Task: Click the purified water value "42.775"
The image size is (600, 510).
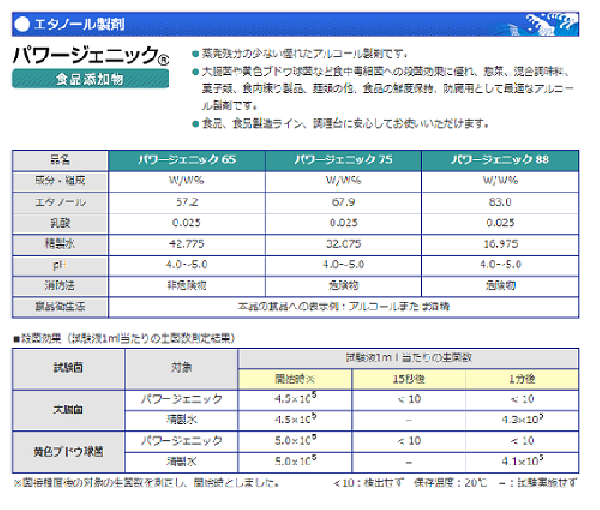Action: [187, 244]
